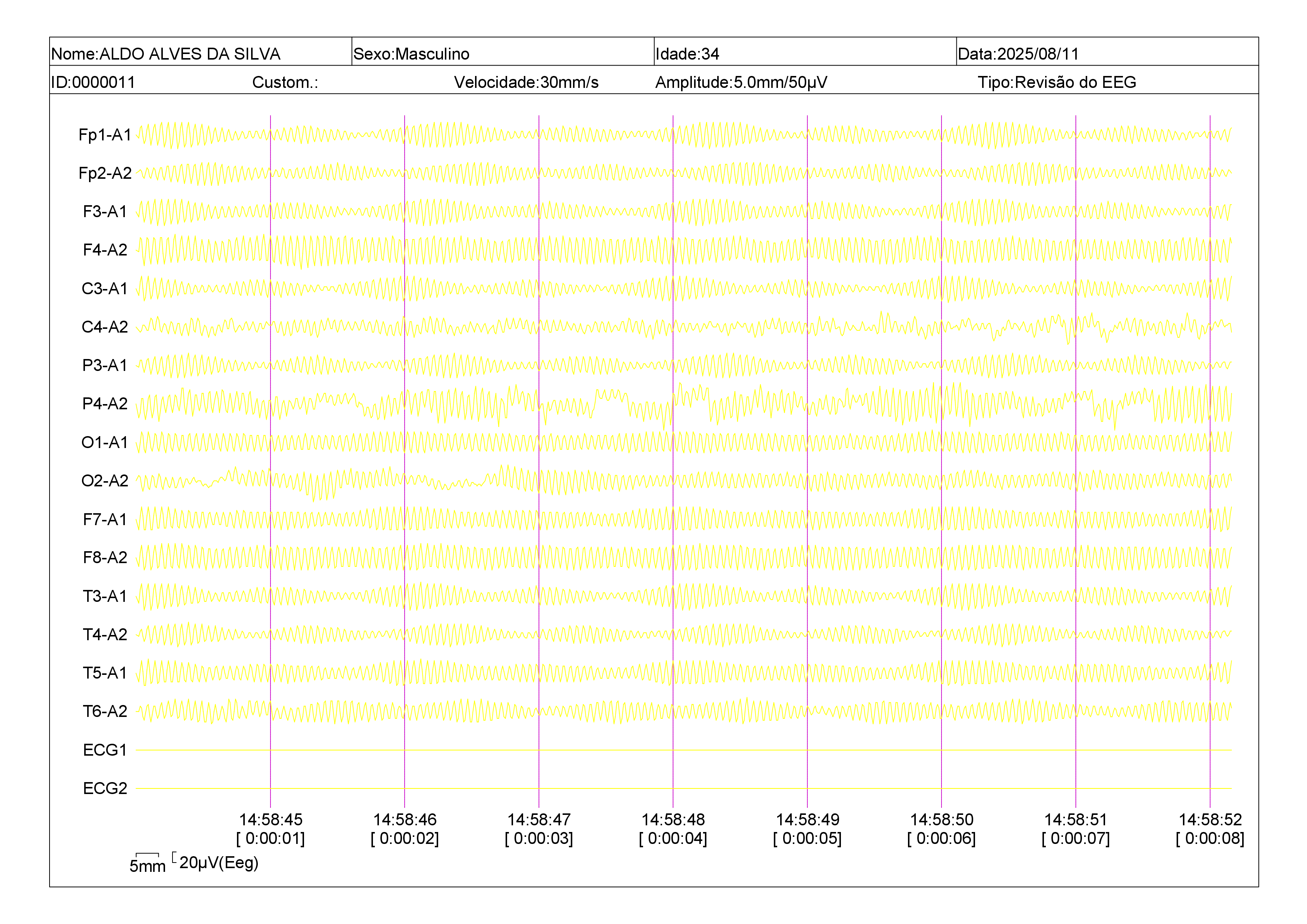Viewport: 1307px width, 924px height.
Task: Click the elapsed time '[ 0:00:04]'
Action: [673, 838]
